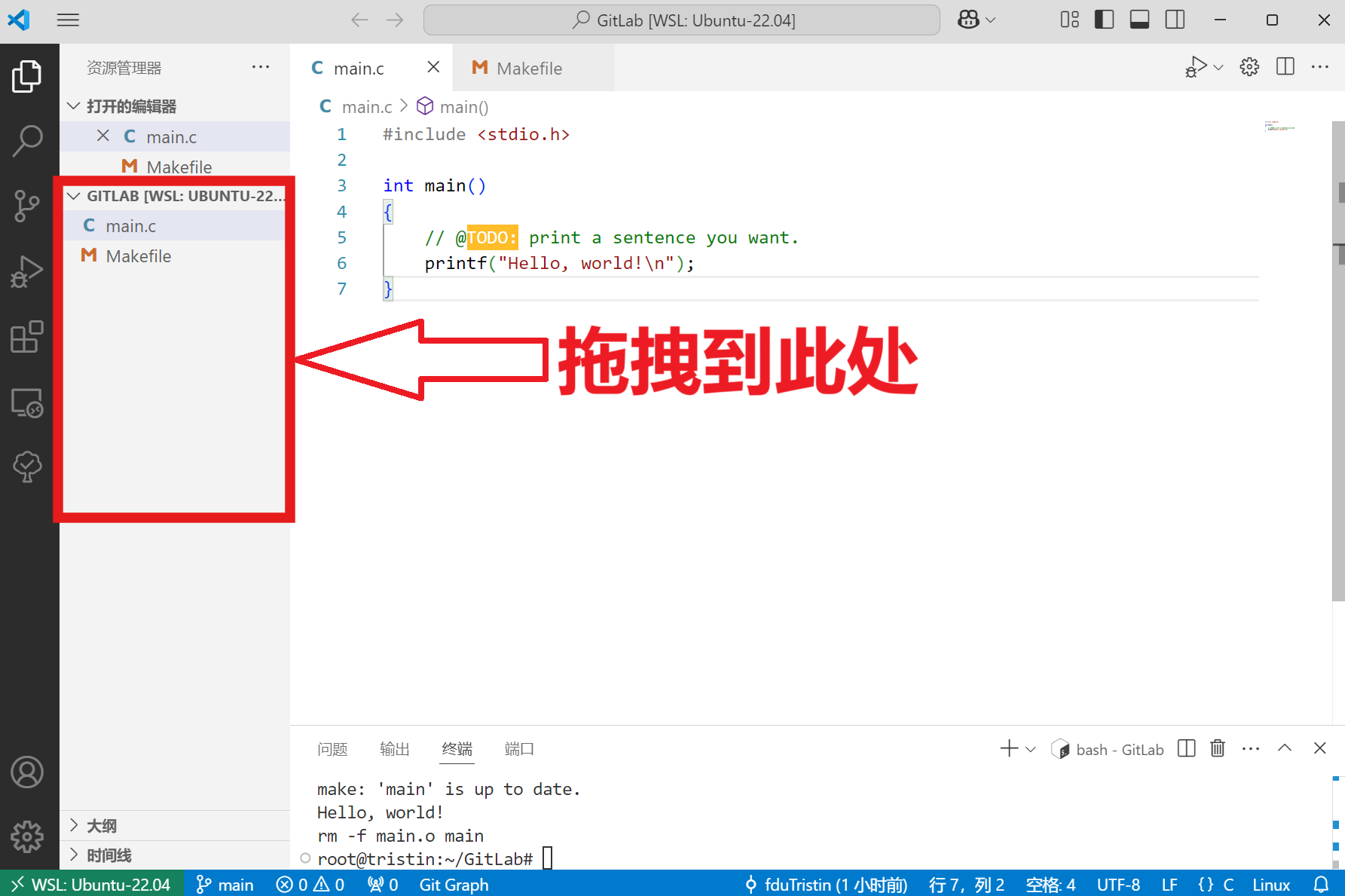The width and height of the screenshot is (1345, 896).
Task: Expand the 大纲 outline section
Action: [102, 826]
